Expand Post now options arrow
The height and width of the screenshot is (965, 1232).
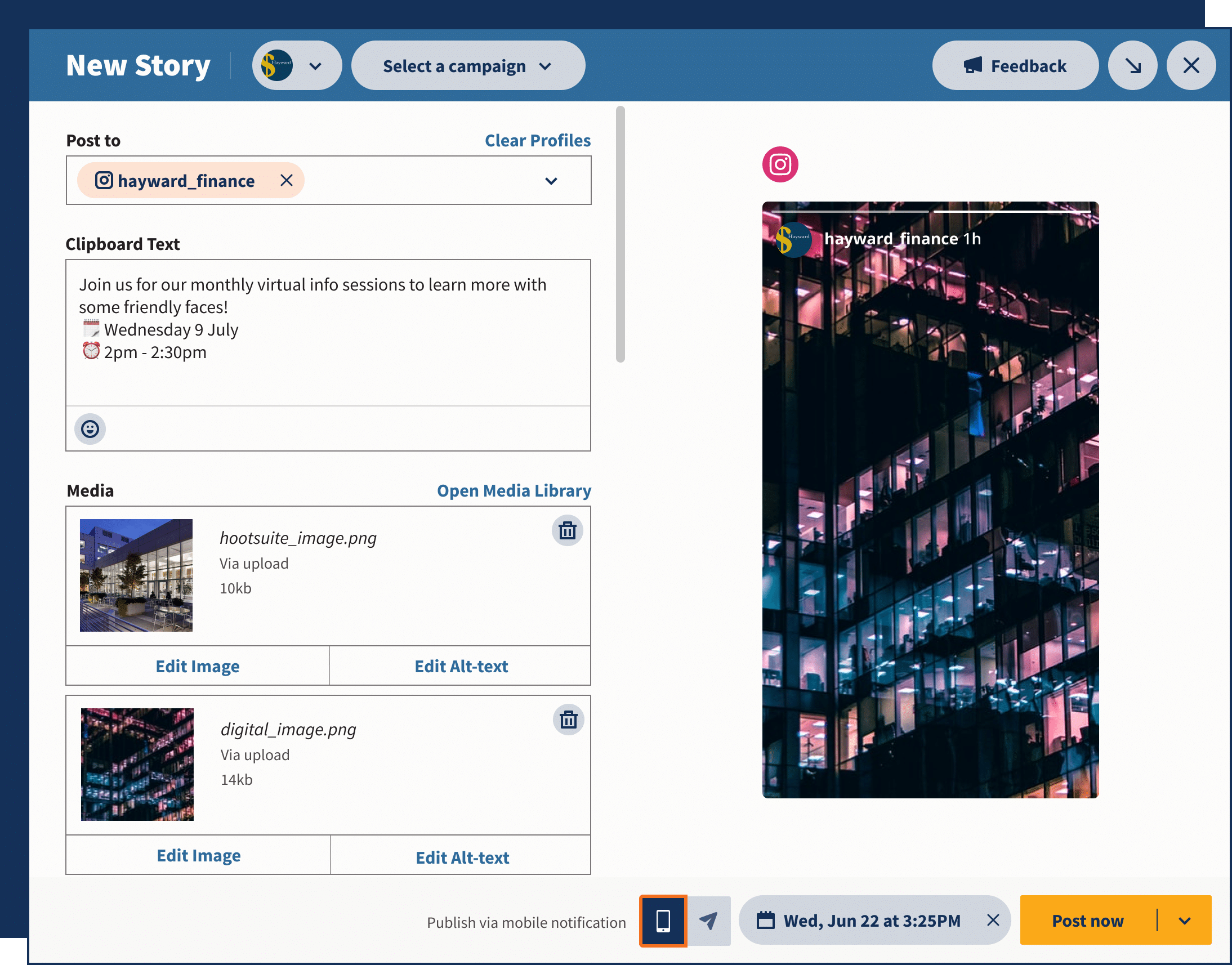[x=1185, y=921]
